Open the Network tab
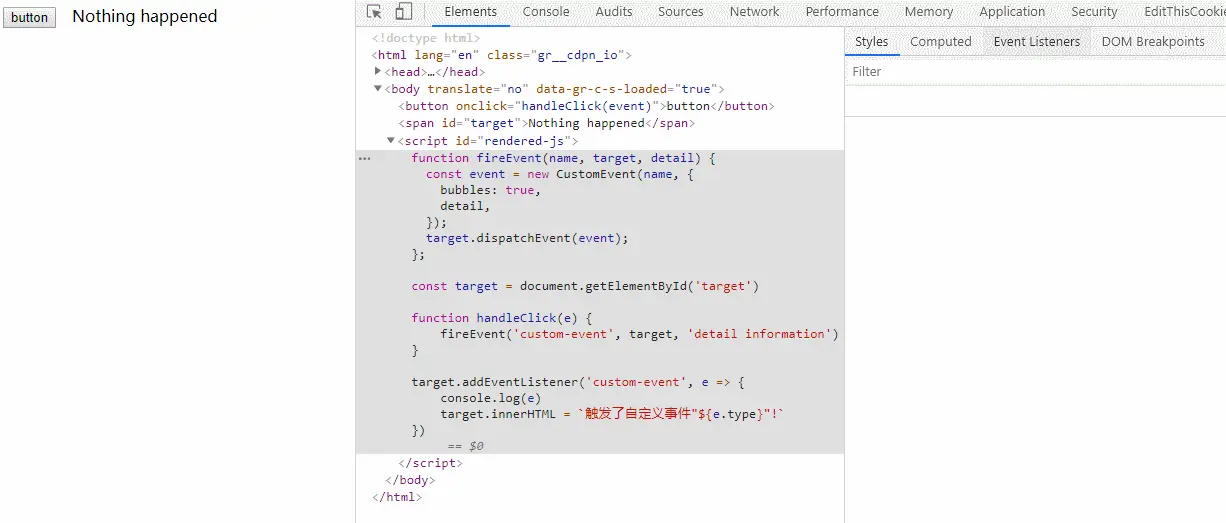1226x523 pixels. pyautogui.click(x=754, y=12)
